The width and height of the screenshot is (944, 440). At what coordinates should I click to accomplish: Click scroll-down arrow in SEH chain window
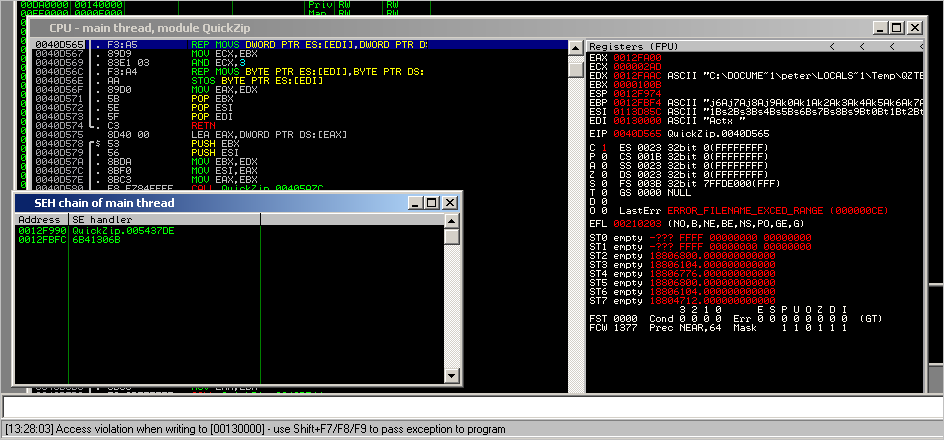[x=452, y=375]
